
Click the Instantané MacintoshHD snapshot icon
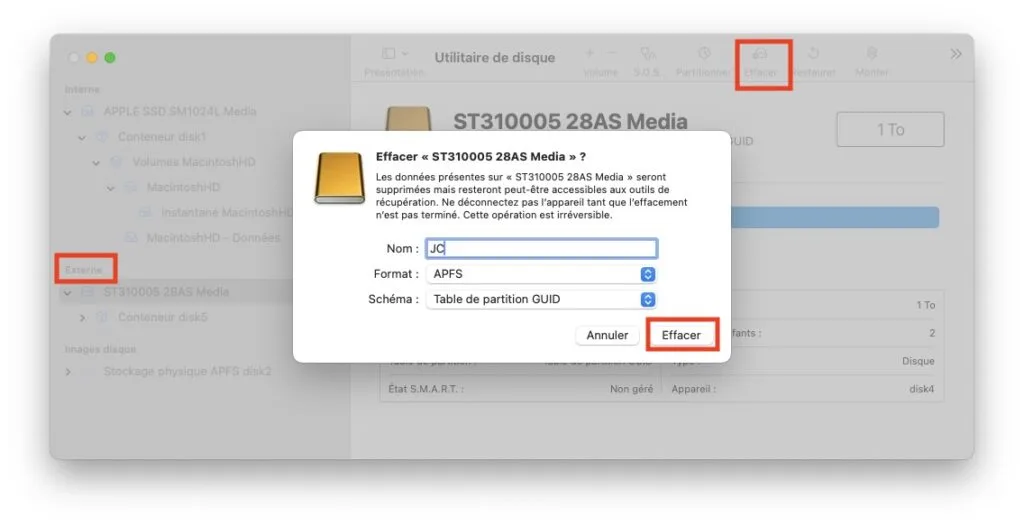[146, 213]
